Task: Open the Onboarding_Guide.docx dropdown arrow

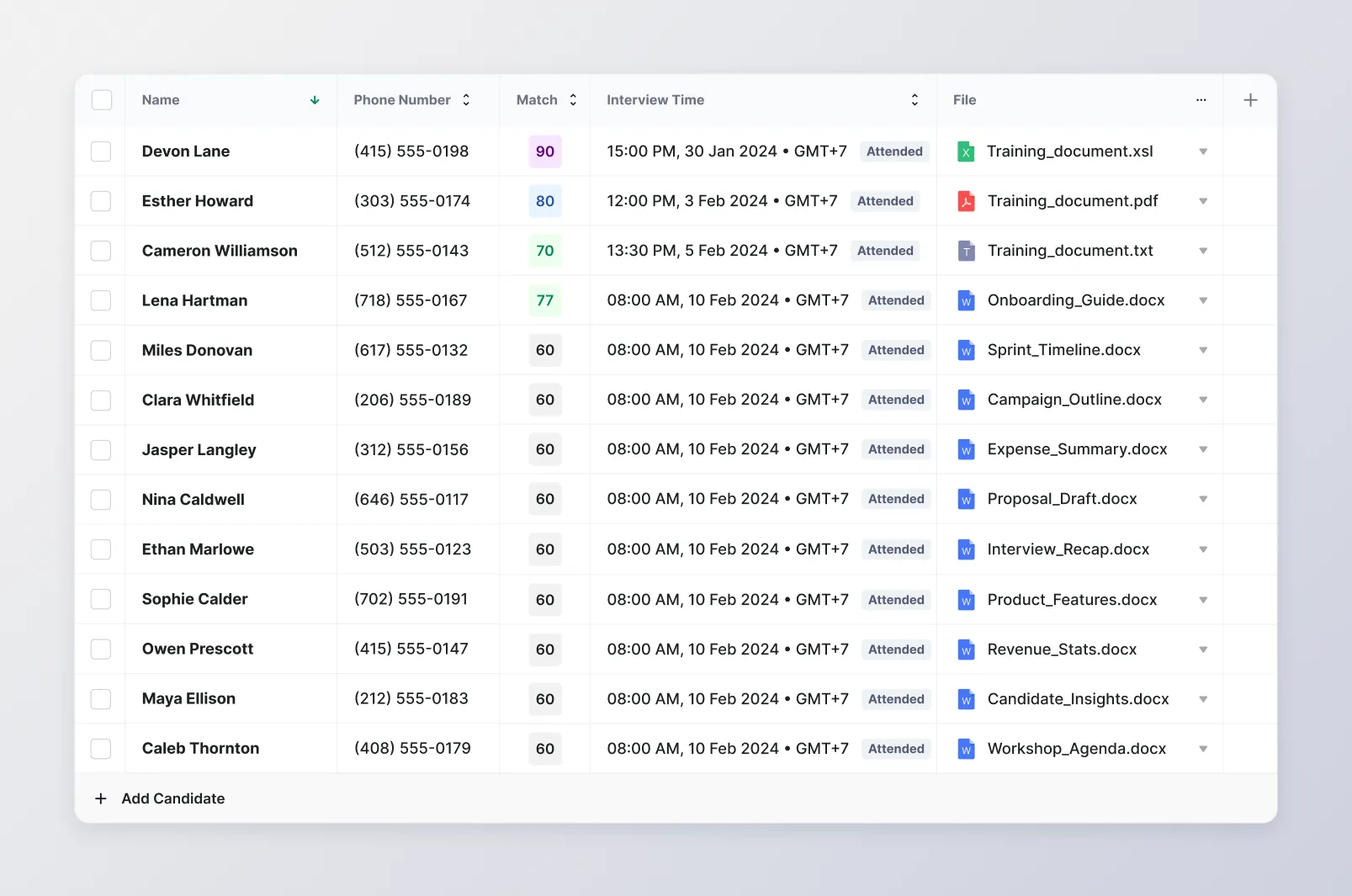Action: (x=1203, y=301)
